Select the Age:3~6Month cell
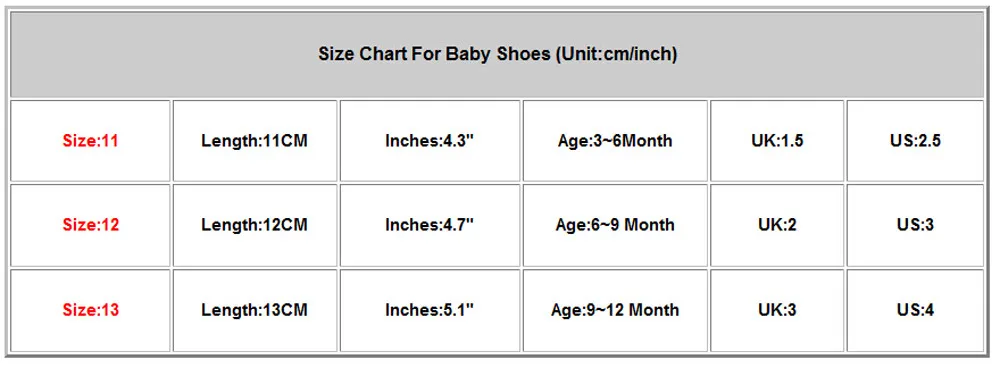The height and width of the screenshot is (368, 1000). pos(615,141)
